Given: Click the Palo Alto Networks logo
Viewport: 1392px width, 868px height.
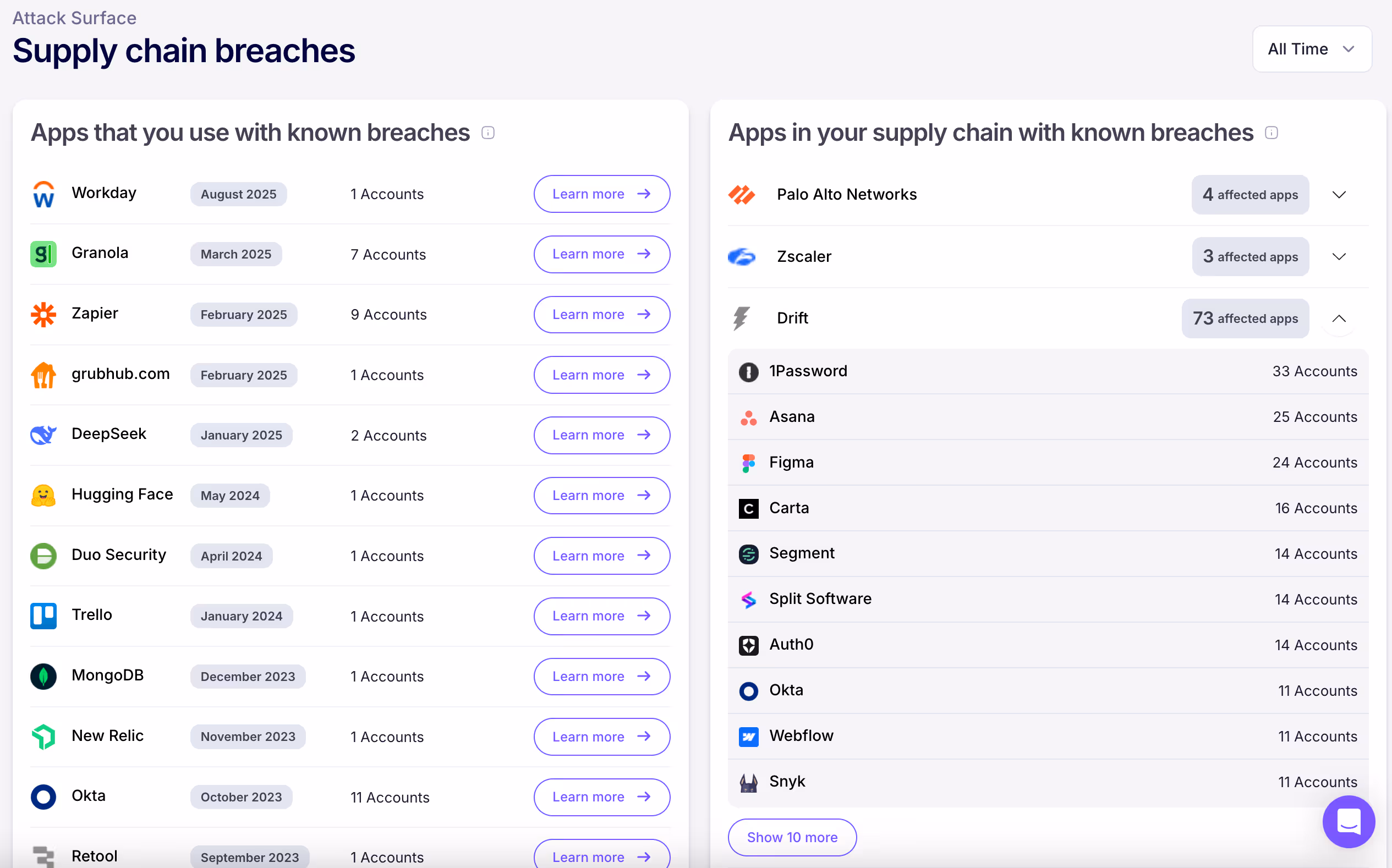Looking at the screenshot, I should point(741,195).
